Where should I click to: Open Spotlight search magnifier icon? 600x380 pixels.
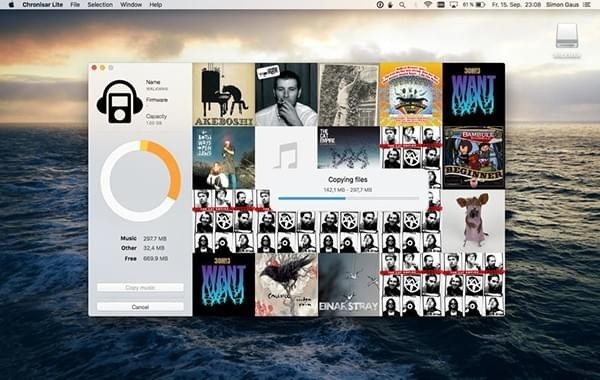pyautogui.click(x=402, y=5)
